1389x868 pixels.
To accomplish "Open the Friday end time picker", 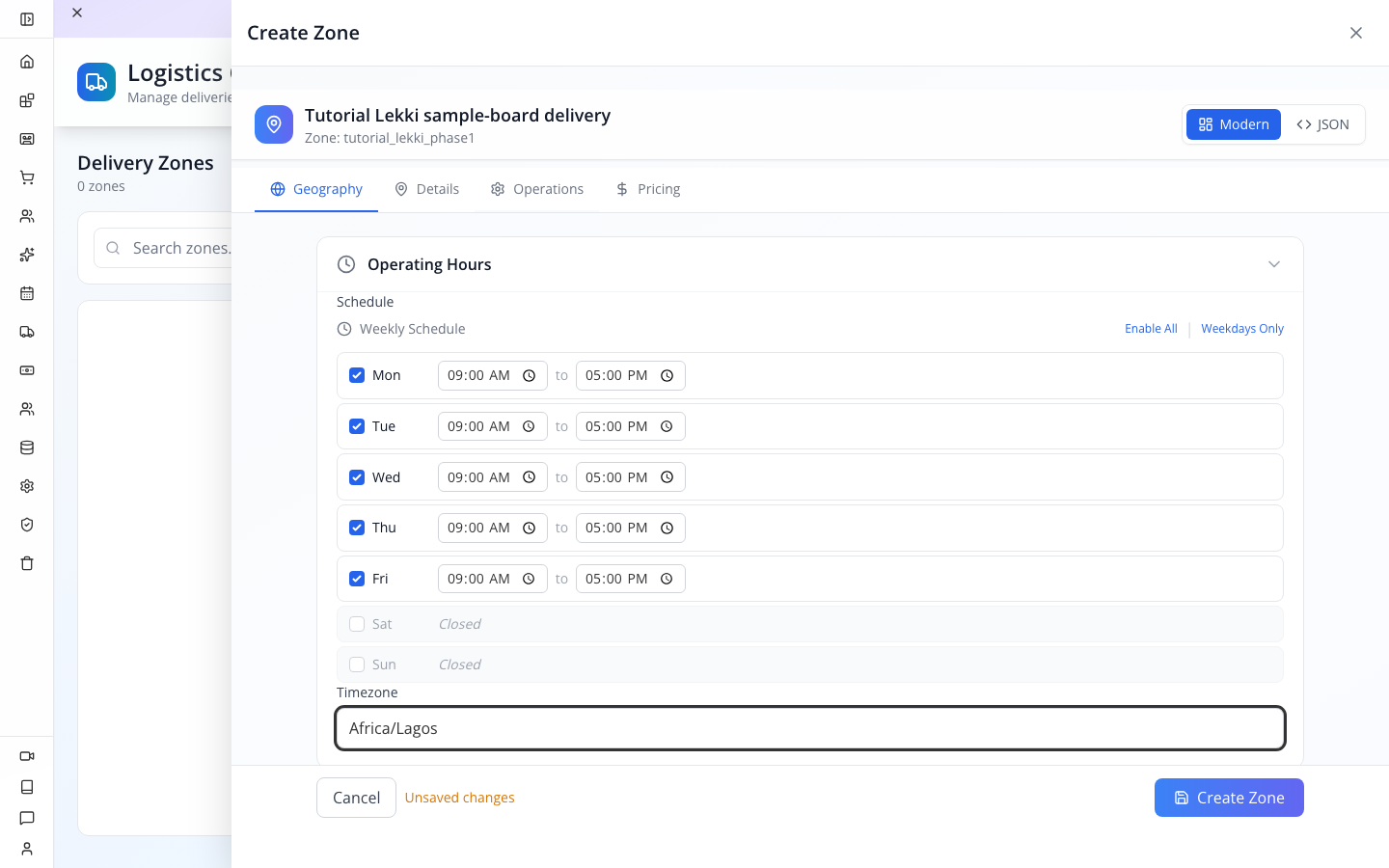I will (x=667, y=579).
